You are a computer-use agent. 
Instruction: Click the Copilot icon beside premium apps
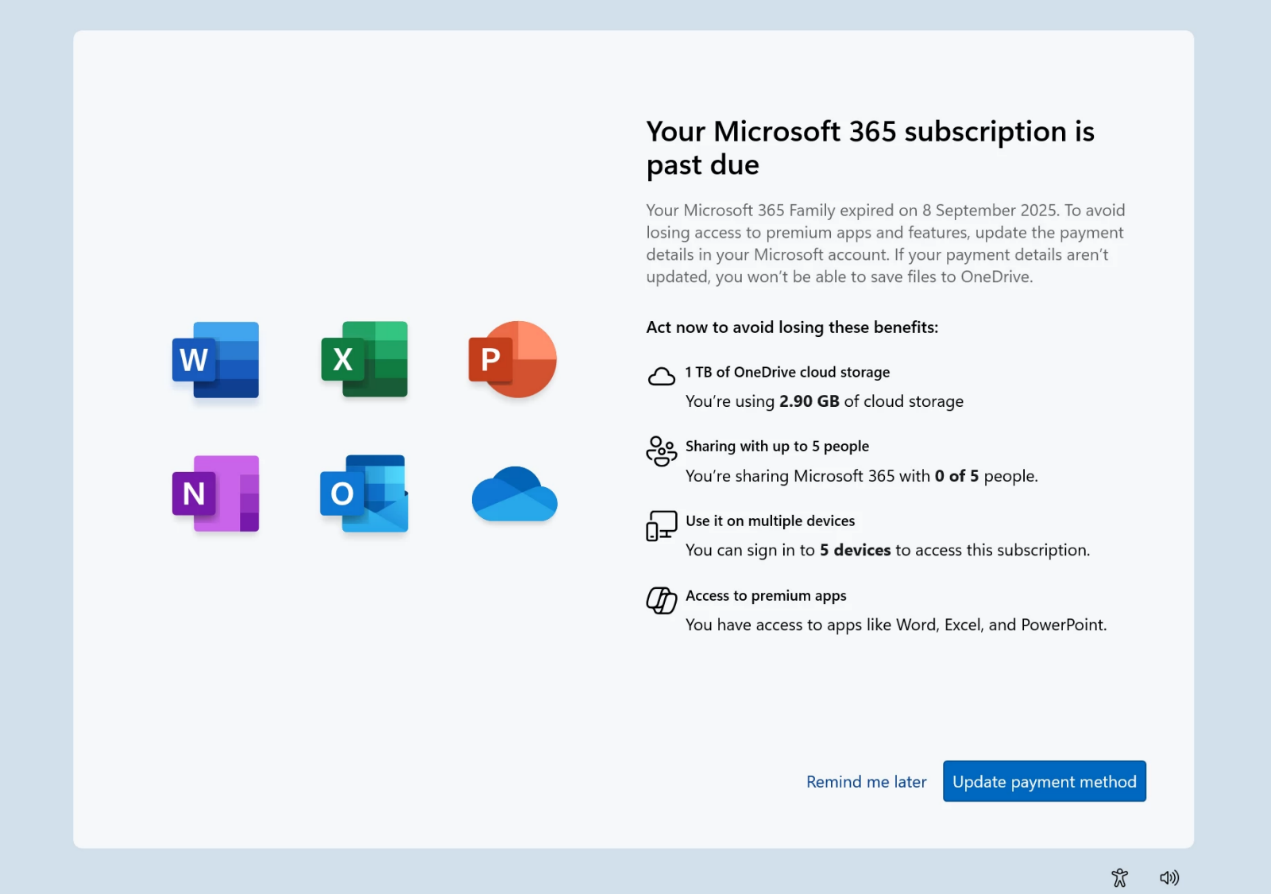[661, 600]
